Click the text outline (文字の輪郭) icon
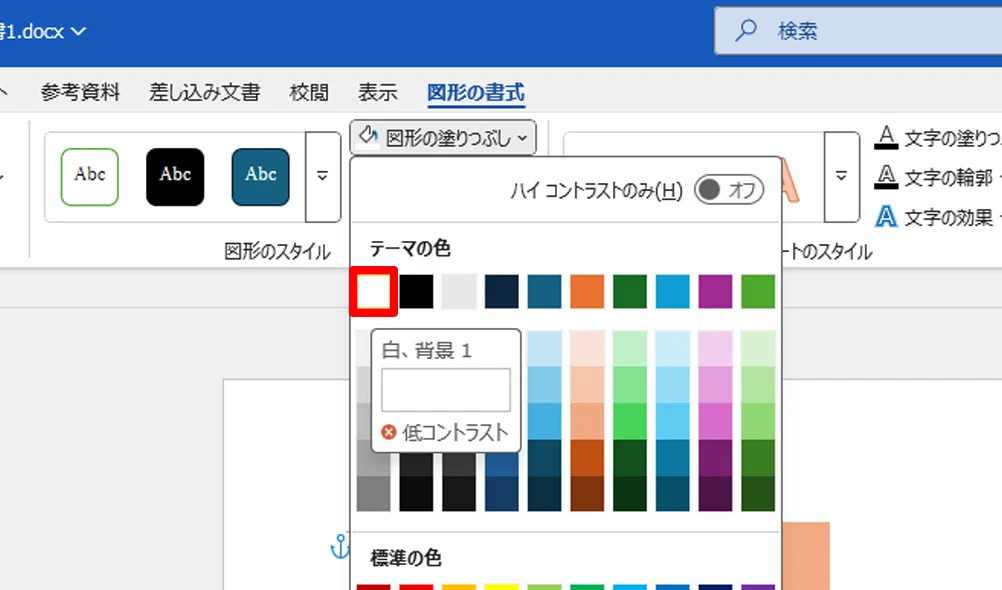 point(886,176)
